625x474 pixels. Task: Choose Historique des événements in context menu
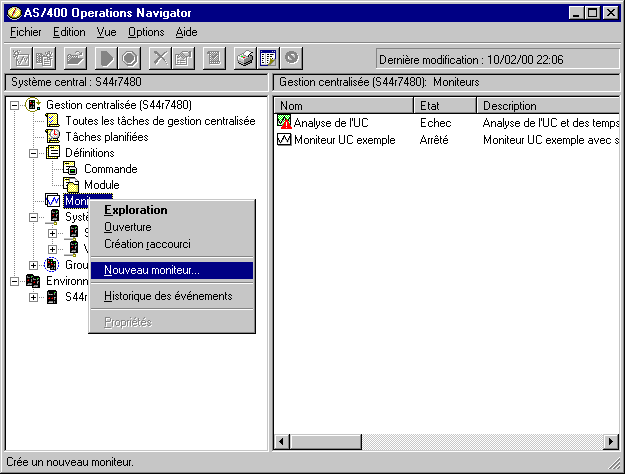(x=172, y=296)
